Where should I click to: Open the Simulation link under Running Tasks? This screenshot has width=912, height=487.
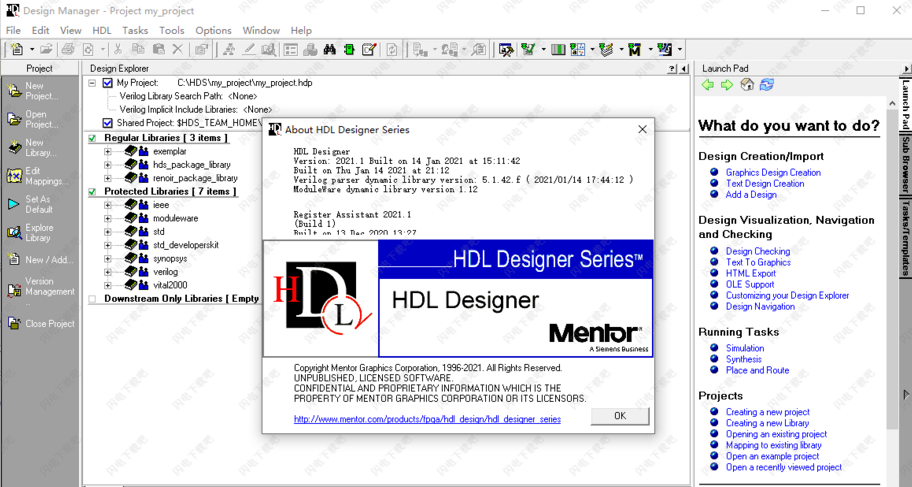coord(744,348)
